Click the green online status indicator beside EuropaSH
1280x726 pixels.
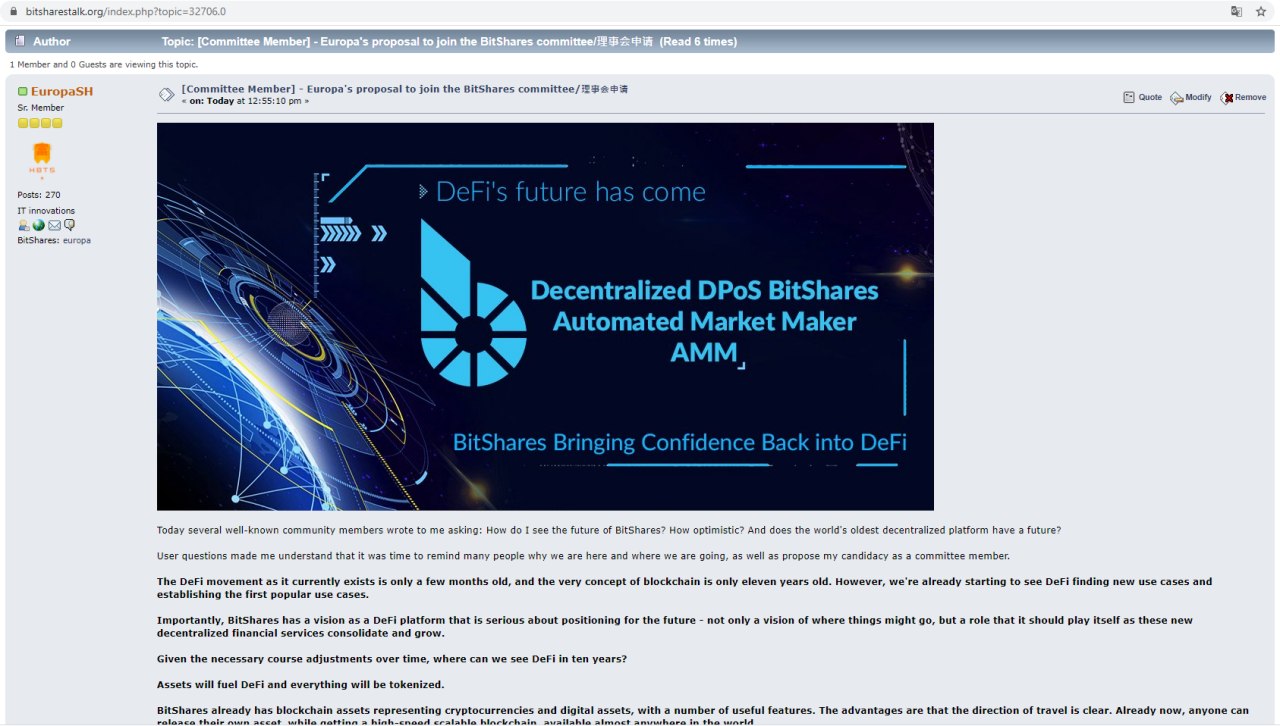click(22, 91)
